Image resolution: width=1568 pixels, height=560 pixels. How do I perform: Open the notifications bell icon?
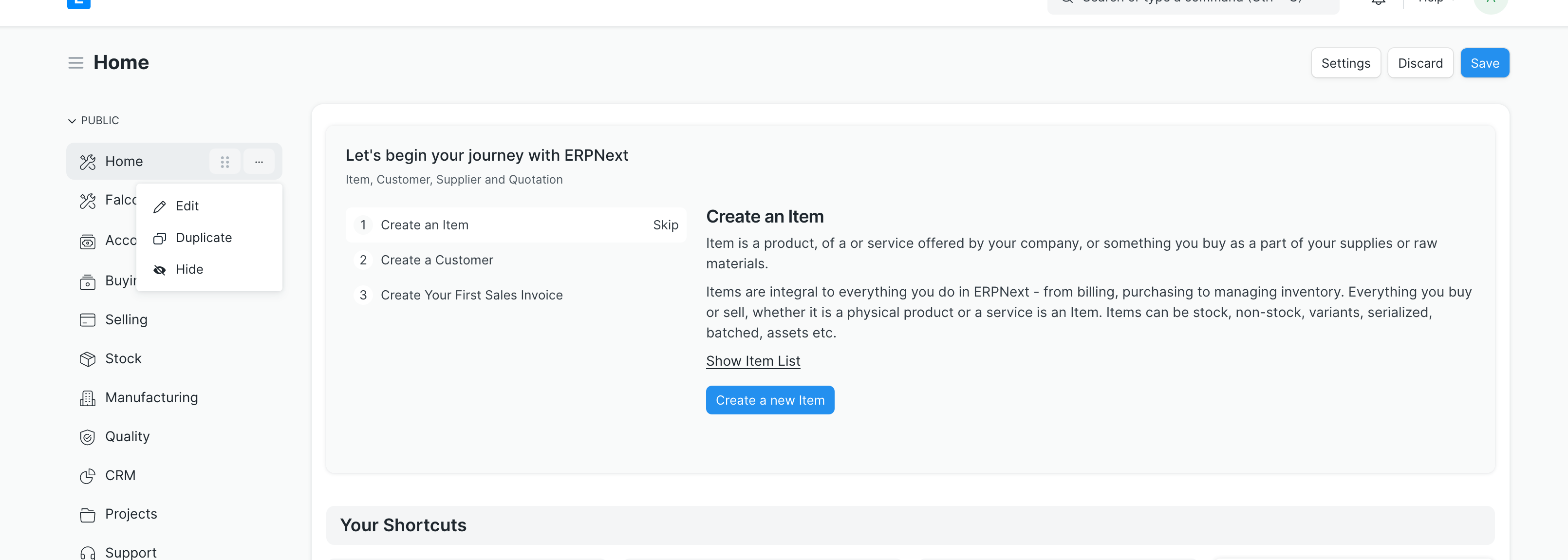point(1378,2)
